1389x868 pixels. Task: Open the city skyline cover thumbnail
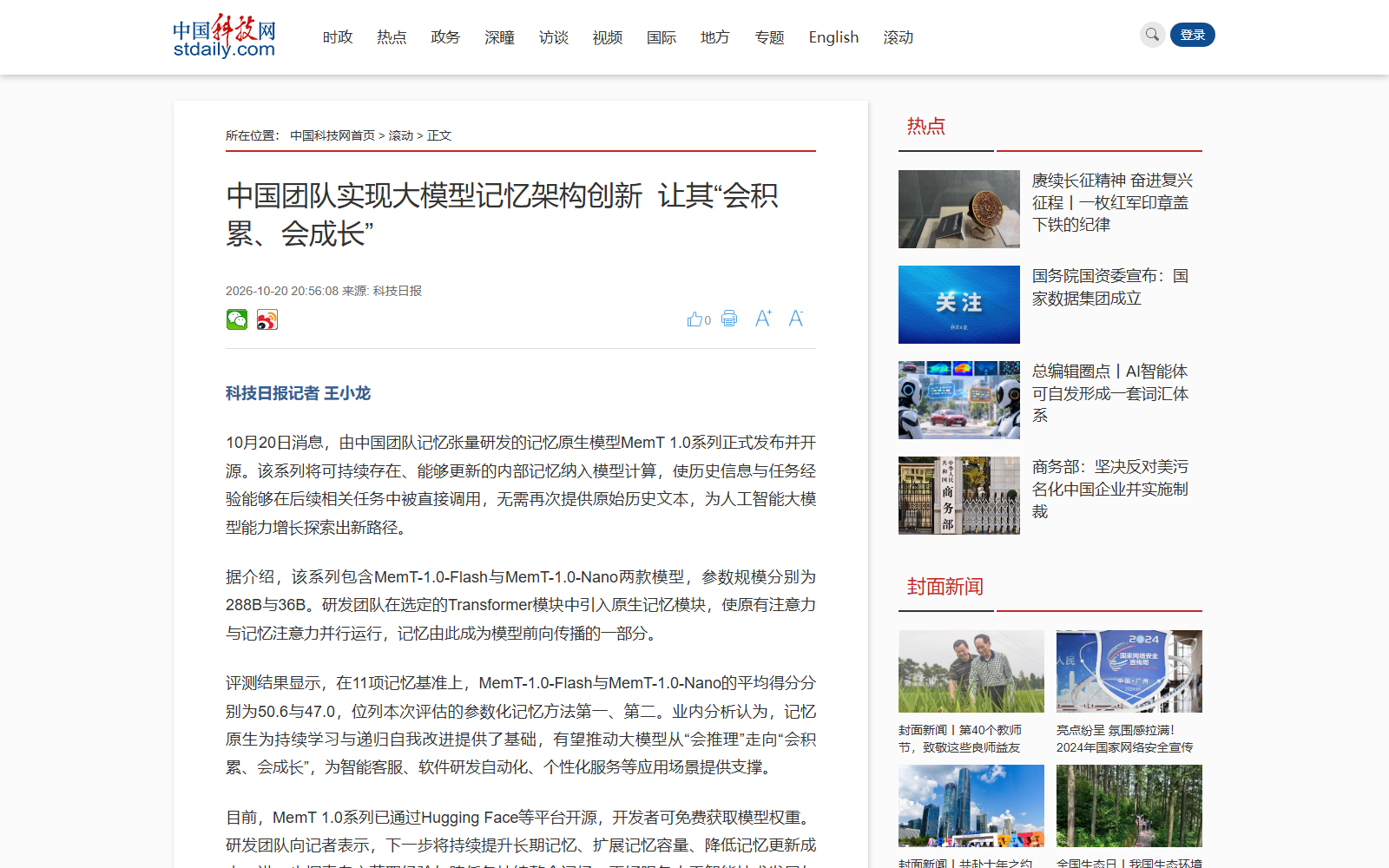pyautogui.click(x=971, y=806)
